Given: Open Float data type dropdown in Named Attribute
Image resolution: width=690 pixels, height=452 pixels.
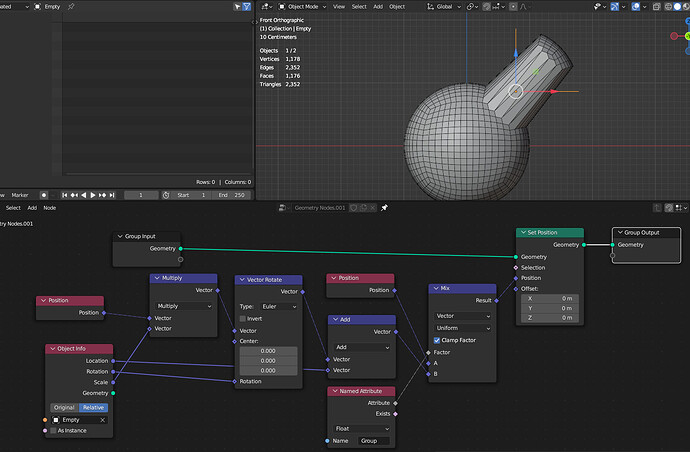Looking at the screenshot, I should (362, 428).
